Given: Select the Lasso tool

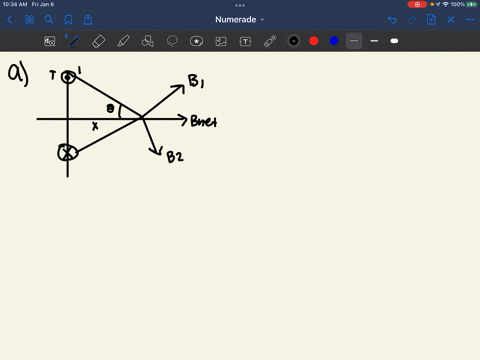Looking at the screenshot, I should pos(172,41).
